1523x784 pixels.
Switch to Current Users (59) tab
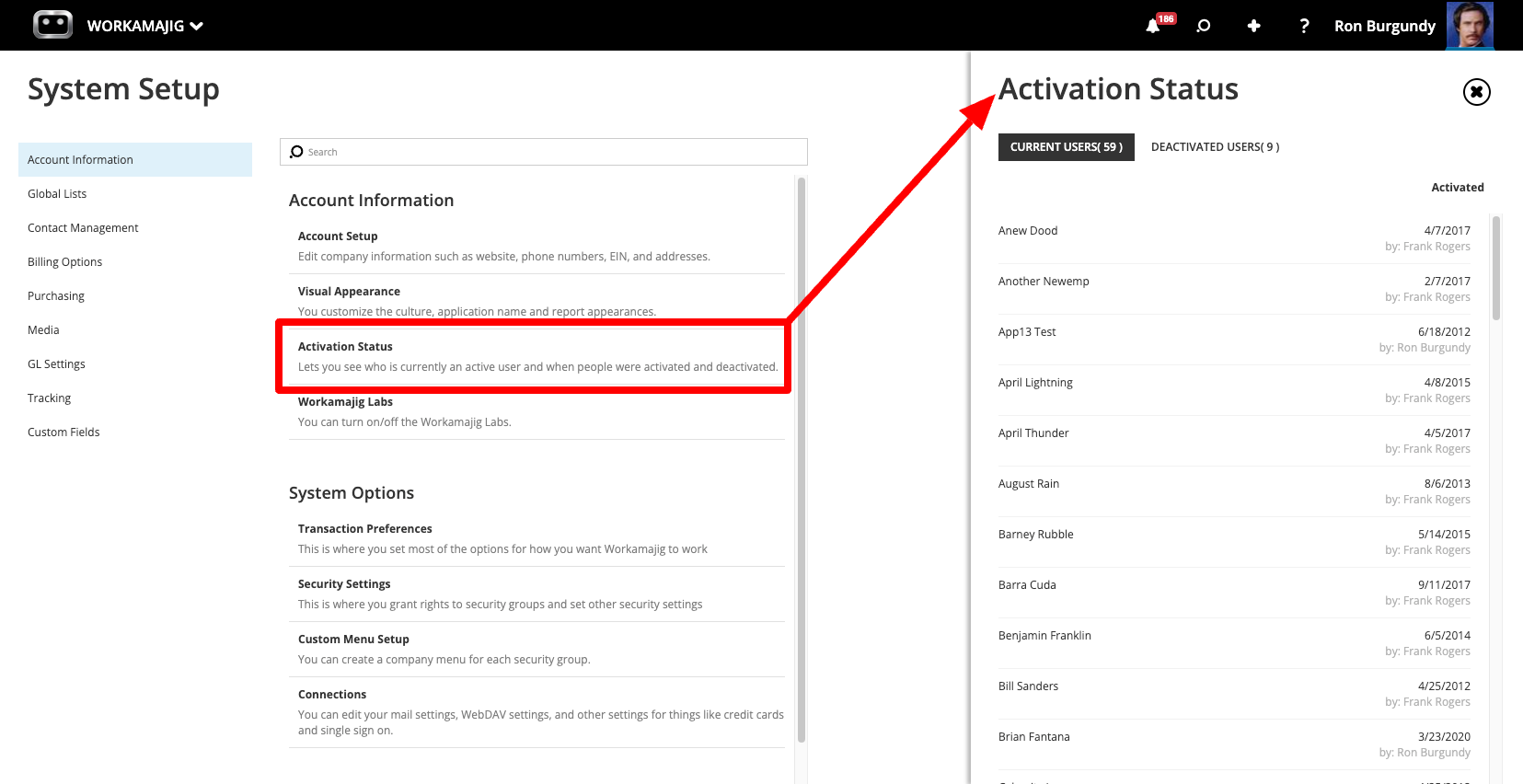[x=1067, y=147]
